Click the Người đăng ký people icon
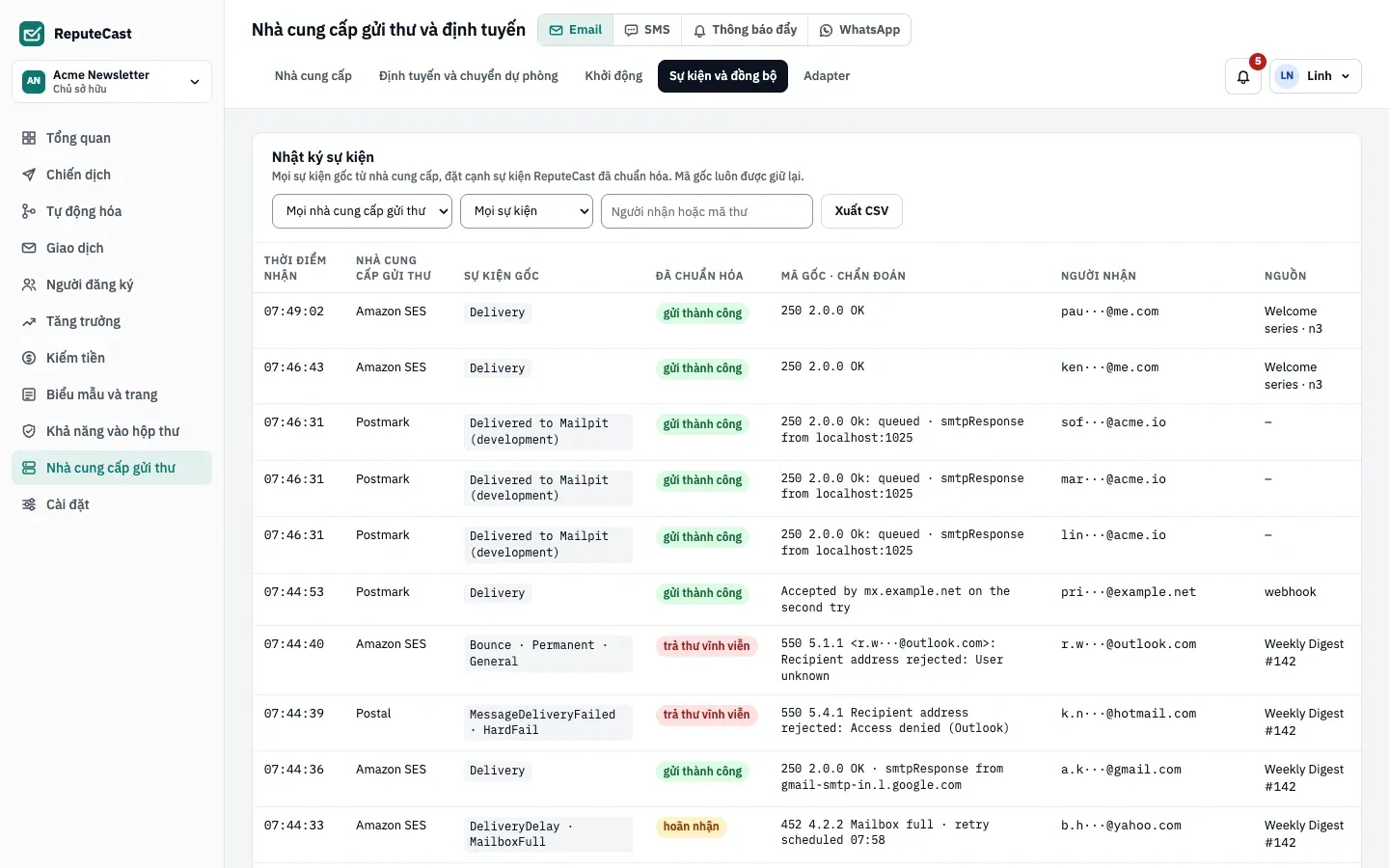Screen dimensions: 1389x868 pyautogui.click(x=29, y=285)
